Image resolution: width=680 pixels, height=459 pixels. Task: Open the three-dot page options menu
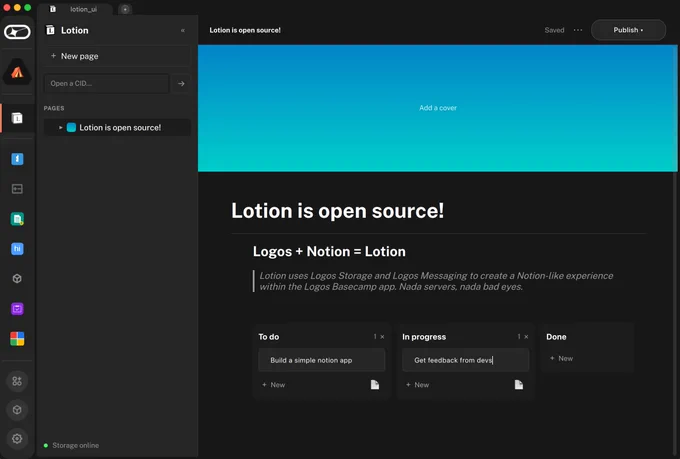[x=578, y=30]
